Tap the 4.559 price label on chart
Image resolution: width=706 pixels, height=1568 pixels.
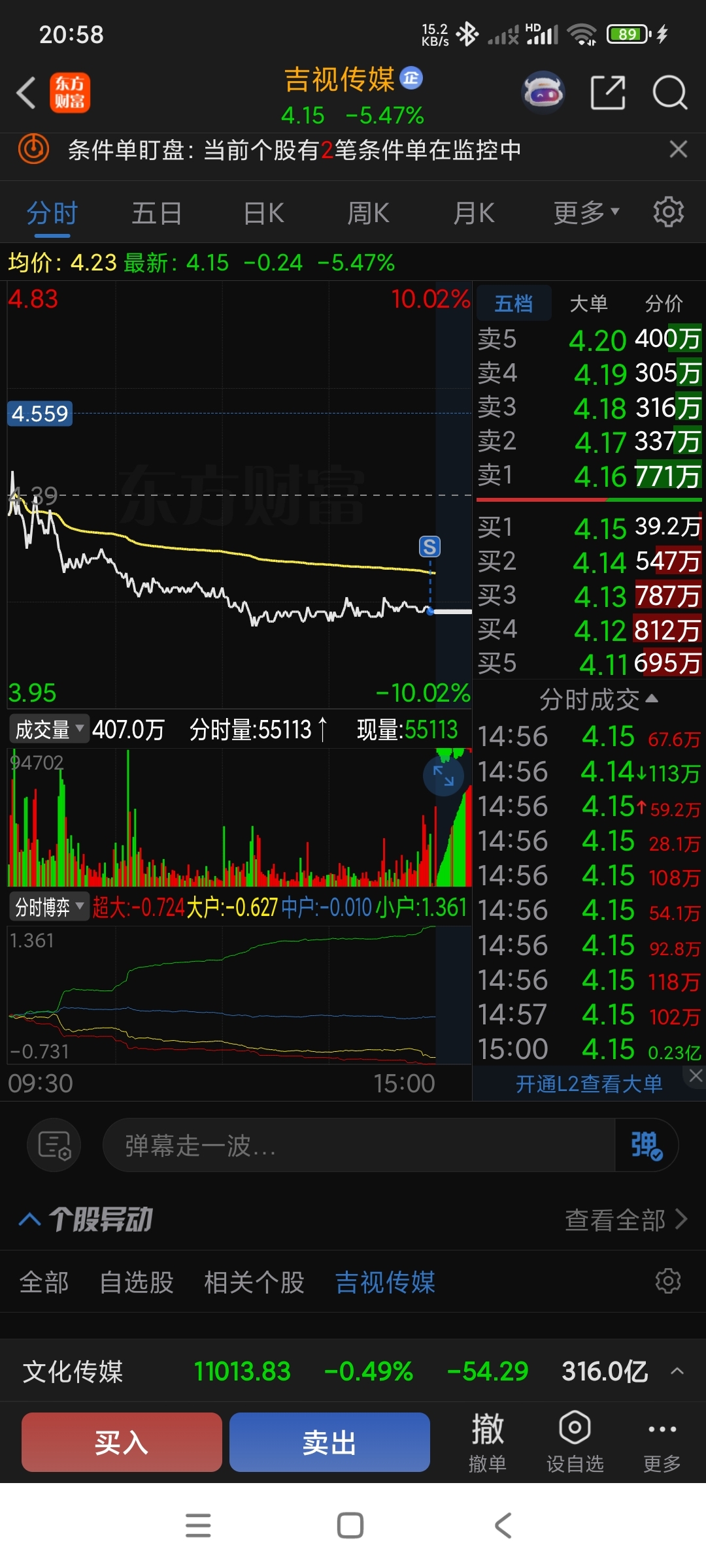tap(40, 414)
